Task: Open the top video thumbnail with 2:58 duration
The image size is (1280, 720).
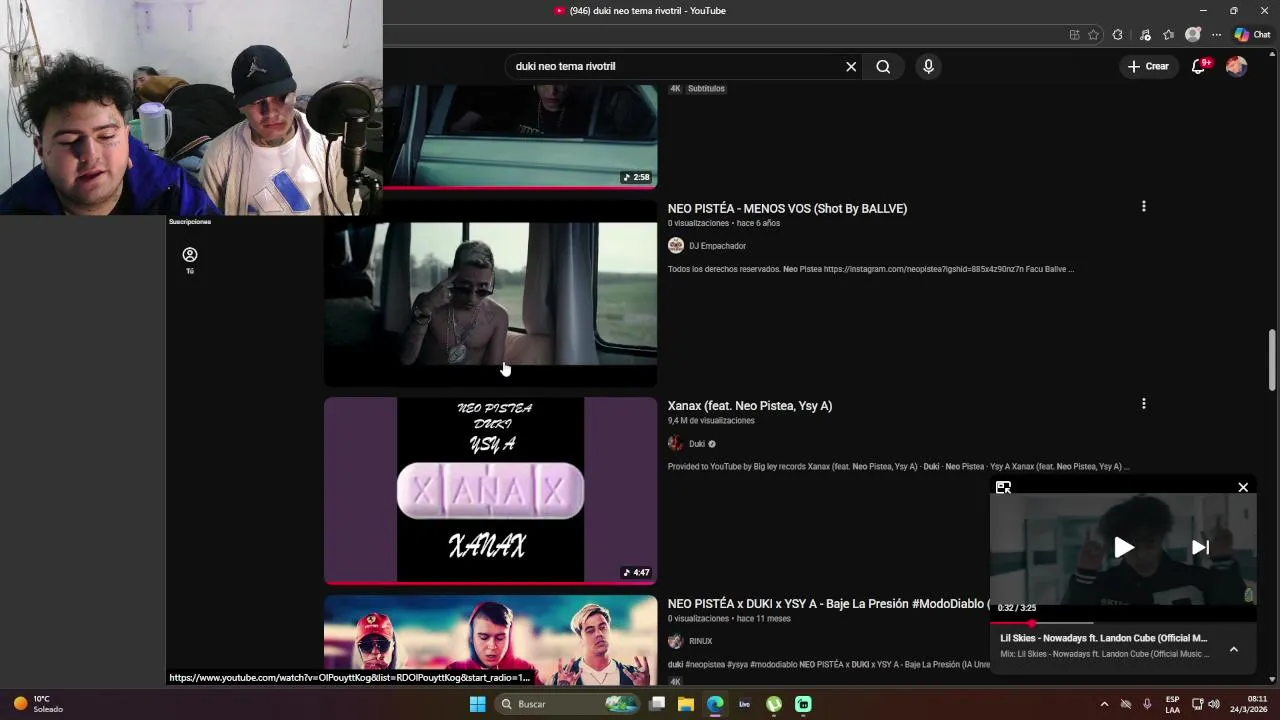Action: [520, 137]
